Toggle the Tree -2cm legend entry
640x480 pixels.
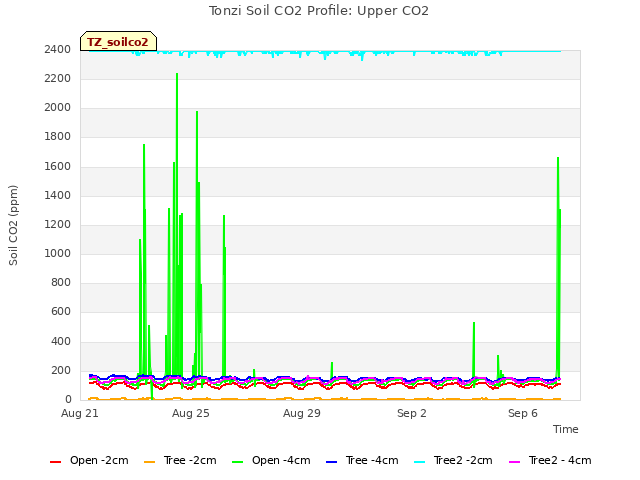point(180,461)
